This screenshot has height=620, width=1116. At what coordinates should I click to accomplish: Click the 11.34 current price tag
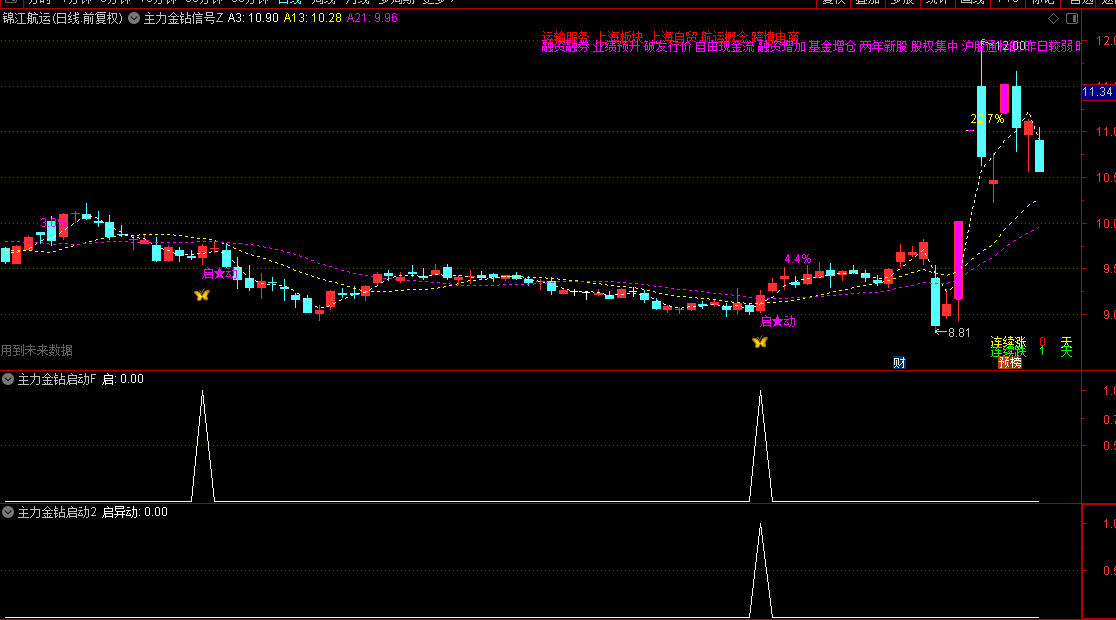1097,92
